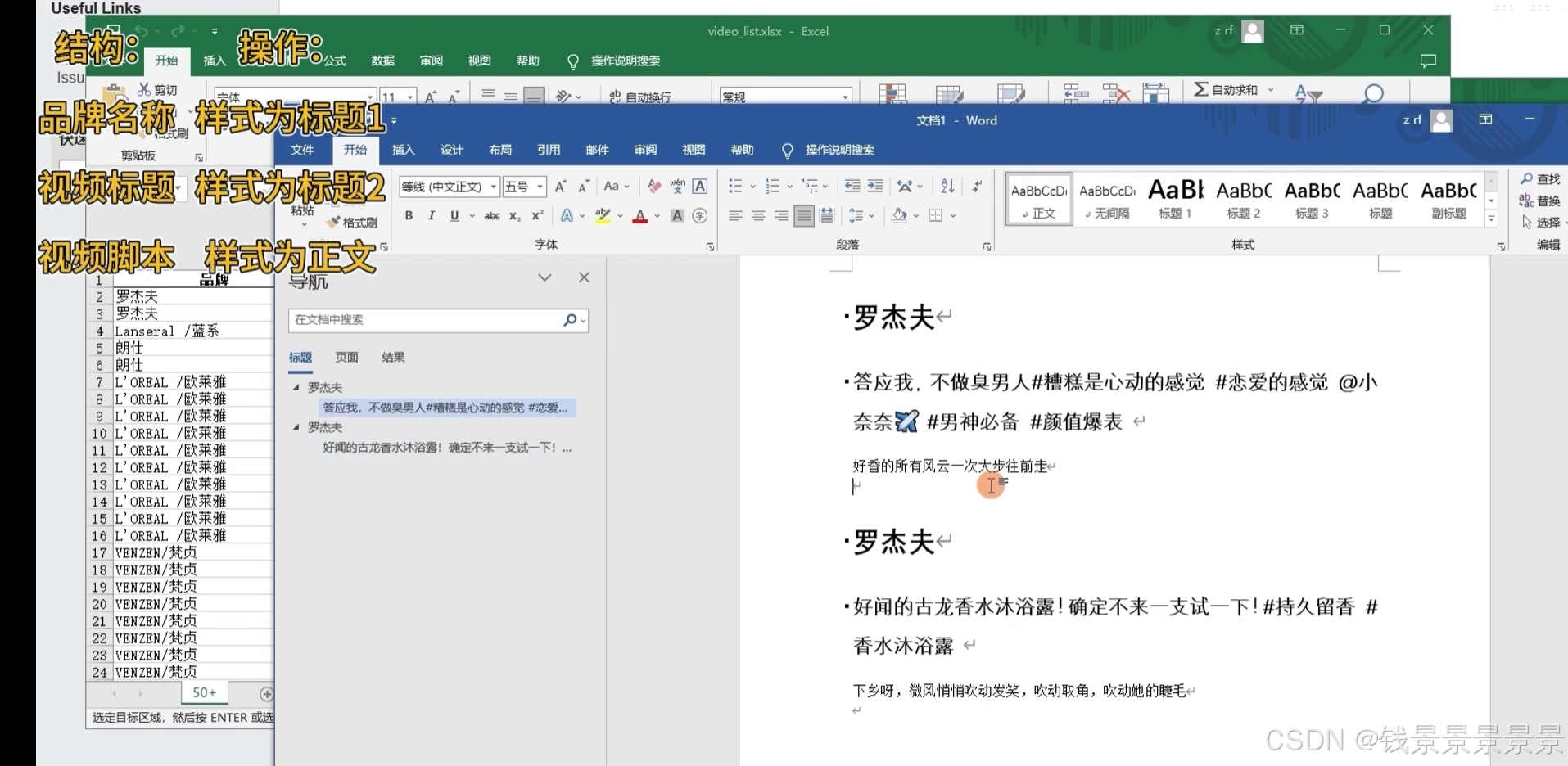The image size is (1568, 766).
Task: Increase font size with grow font icon
Action: [560, 187]
